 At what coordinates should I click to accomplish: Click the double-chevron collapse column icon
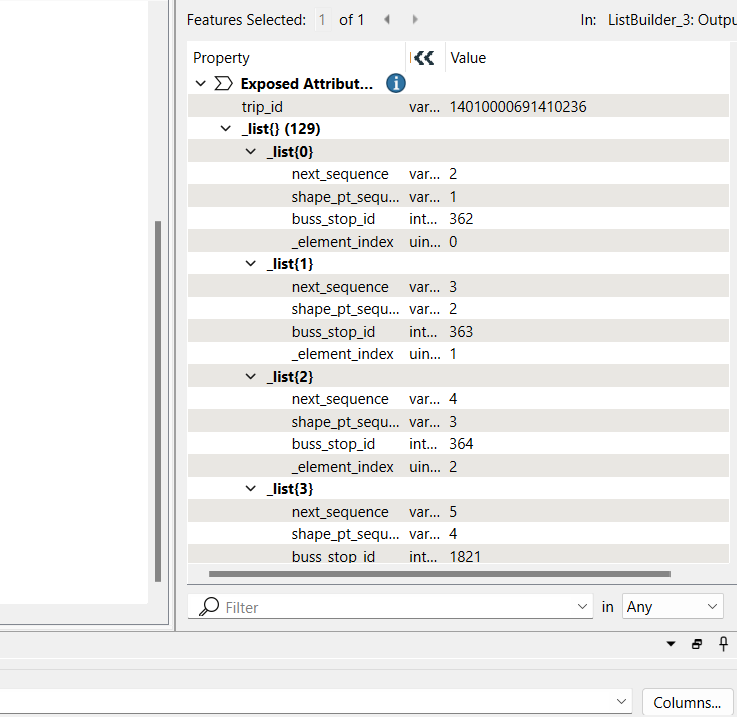click(x=423, y=58)
